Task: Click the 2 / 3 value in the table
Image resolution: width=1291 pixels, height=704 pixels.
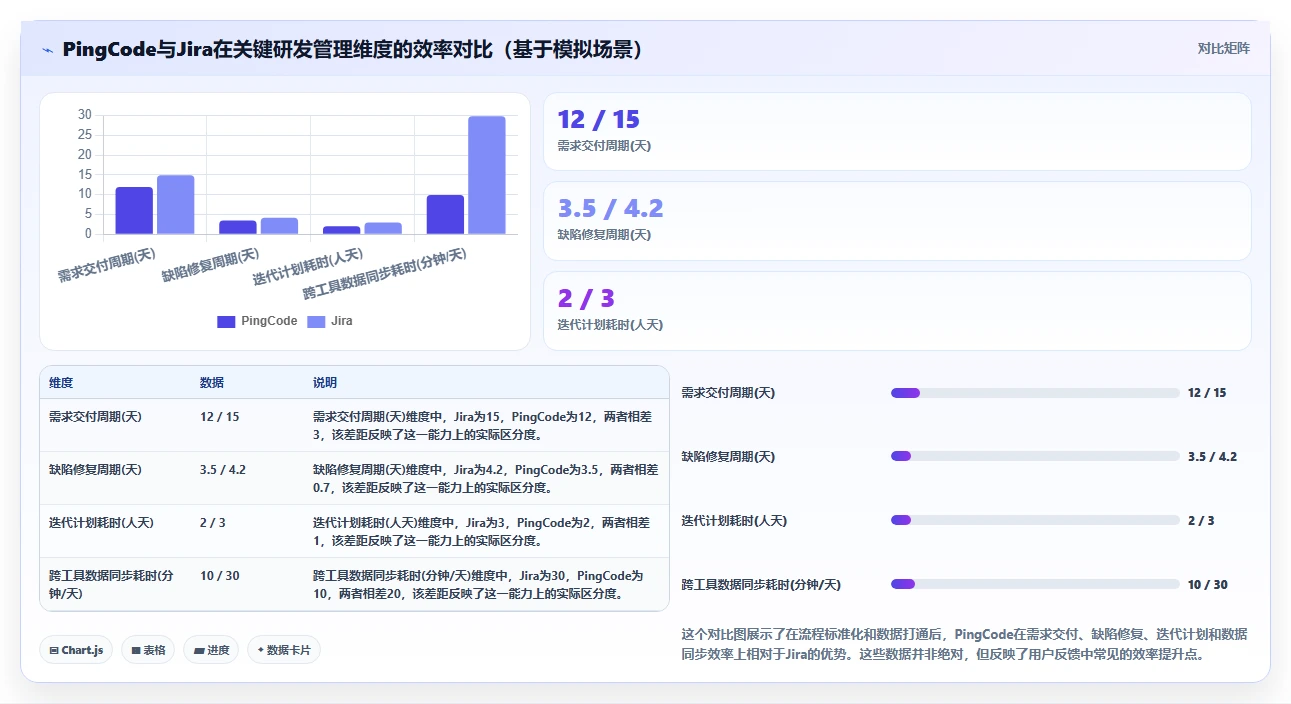Action: [x=213, y=523]
